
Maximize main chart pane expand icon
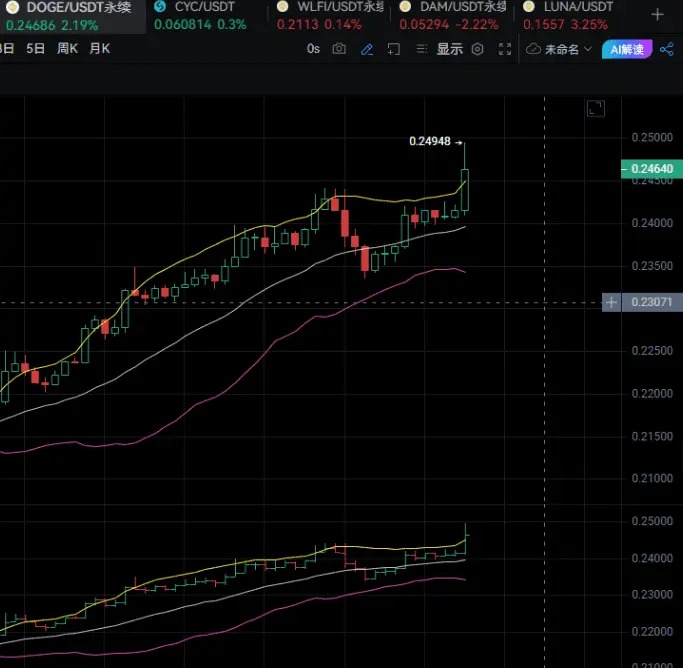coord(595,108)
